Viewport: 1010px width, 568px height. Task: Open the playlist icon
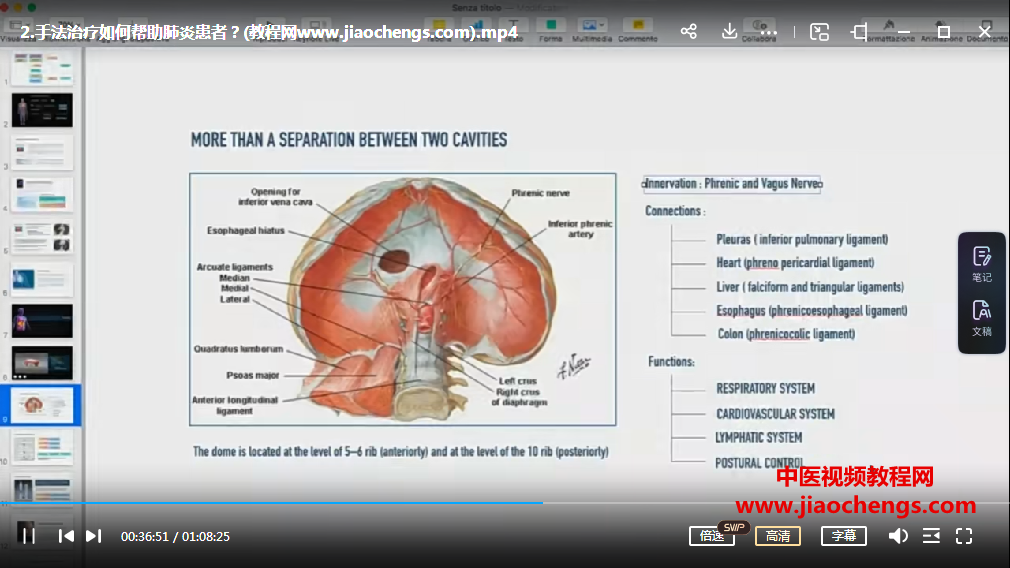(931, 536)
